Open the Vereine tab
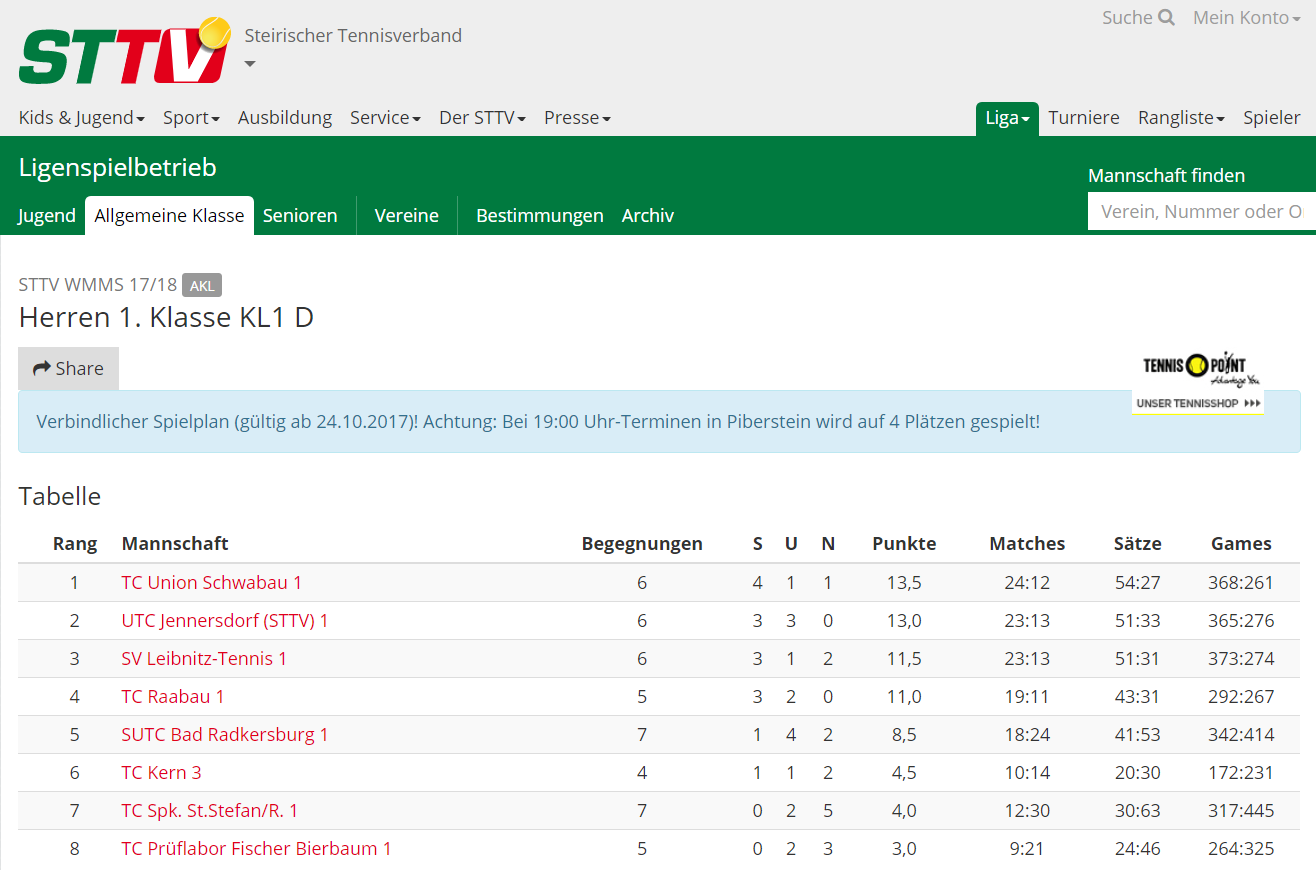1316x870 pixels. point(407,216)
